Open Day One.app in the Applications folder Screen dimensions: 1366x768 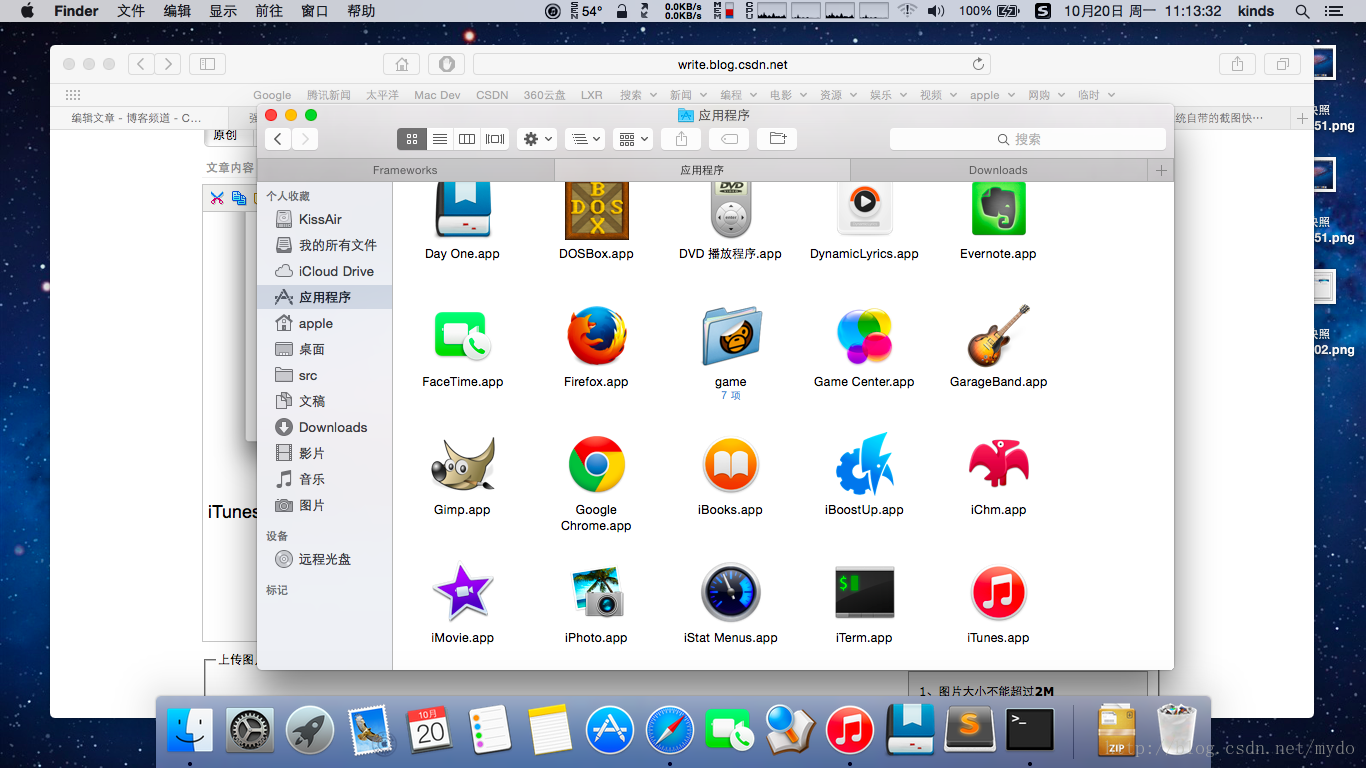point(462,211)
